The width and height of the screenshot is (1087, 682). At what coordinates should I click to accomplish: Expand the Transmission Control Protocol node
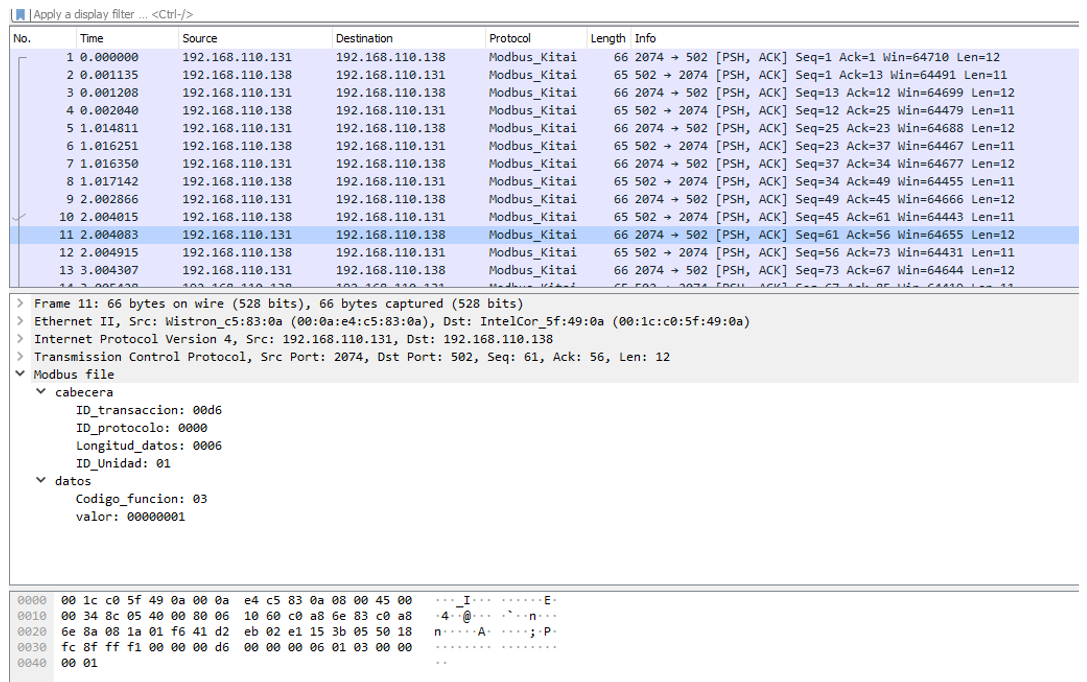(x=20, y=357)
